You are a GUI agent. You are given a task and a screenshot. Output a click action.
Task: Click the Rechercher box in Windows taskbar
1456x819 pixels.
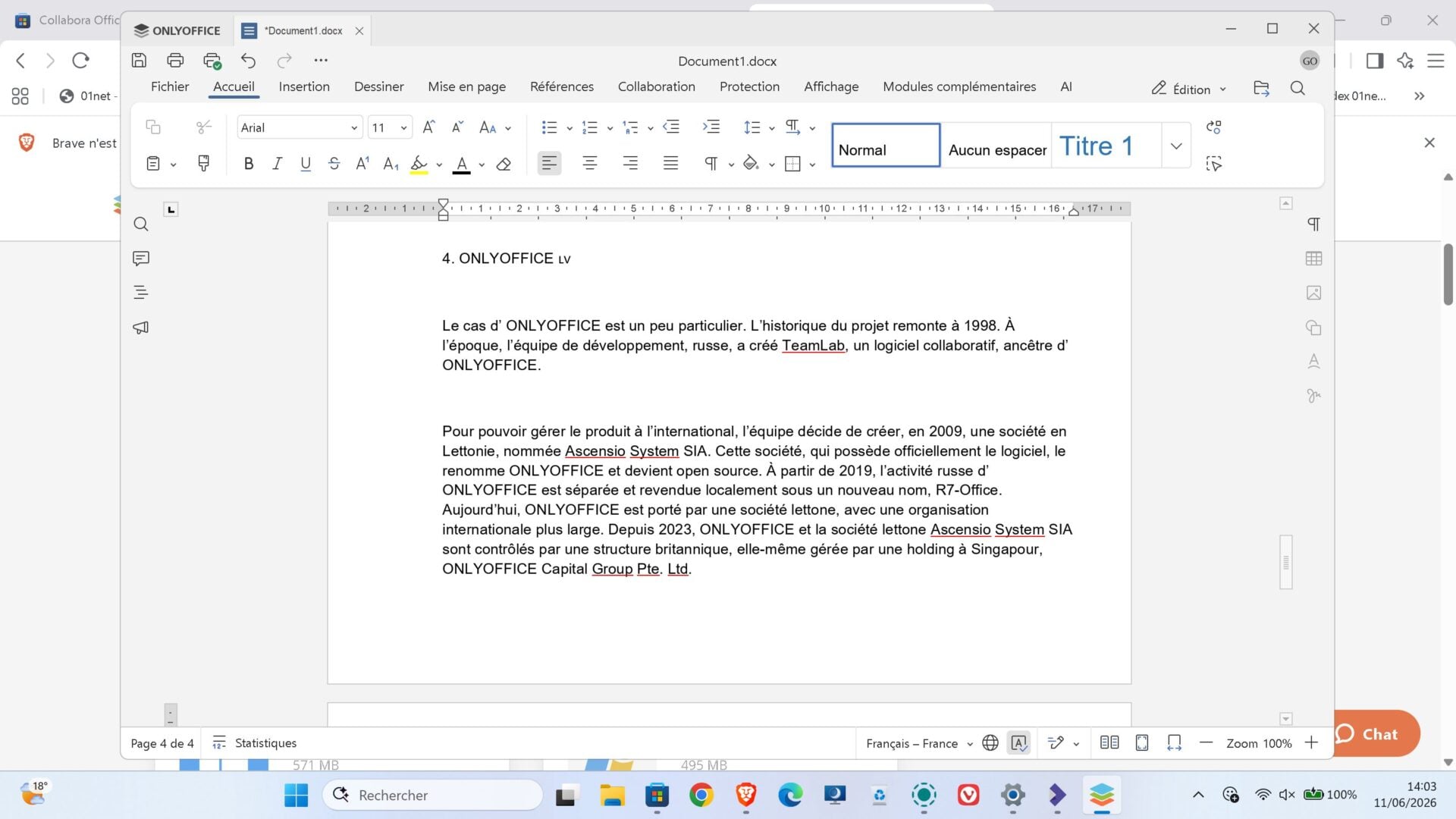(433, 795)
